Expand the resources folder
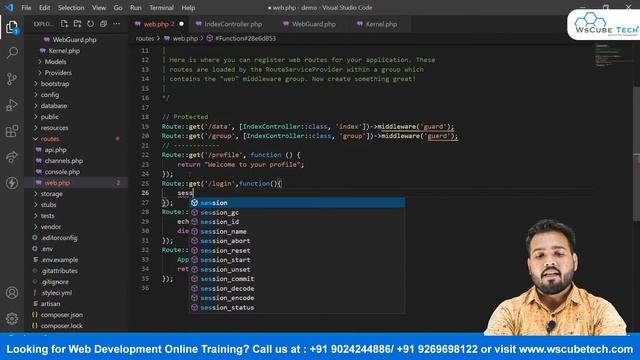The width and height of the screenshot is (640, 360). click(54, 128)
